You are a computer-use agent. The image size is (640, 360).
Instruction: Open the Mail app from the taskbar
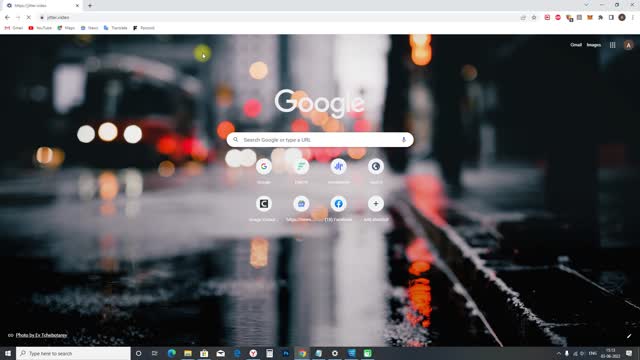point(220,353)
